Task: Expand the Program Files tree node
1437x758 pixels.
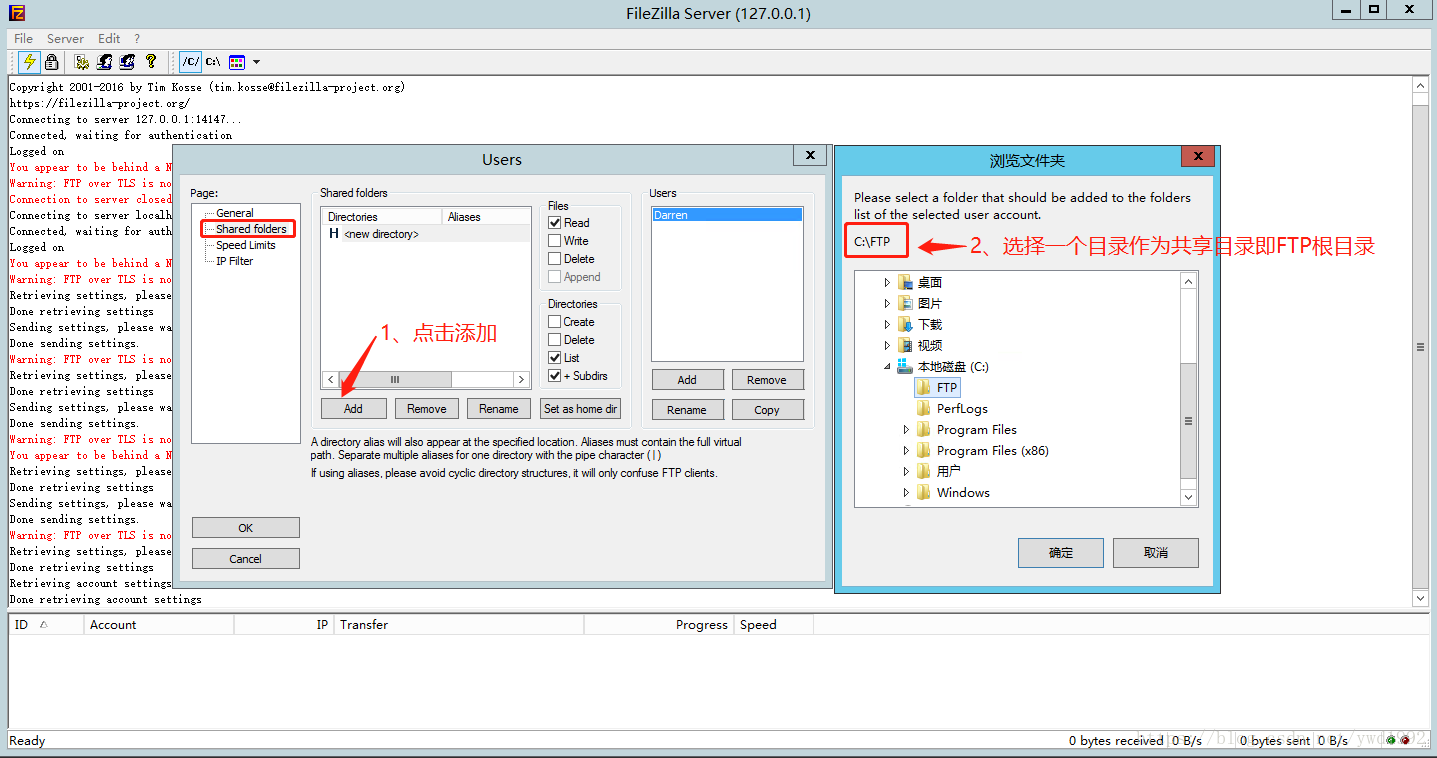Action: tap(906, 430)
